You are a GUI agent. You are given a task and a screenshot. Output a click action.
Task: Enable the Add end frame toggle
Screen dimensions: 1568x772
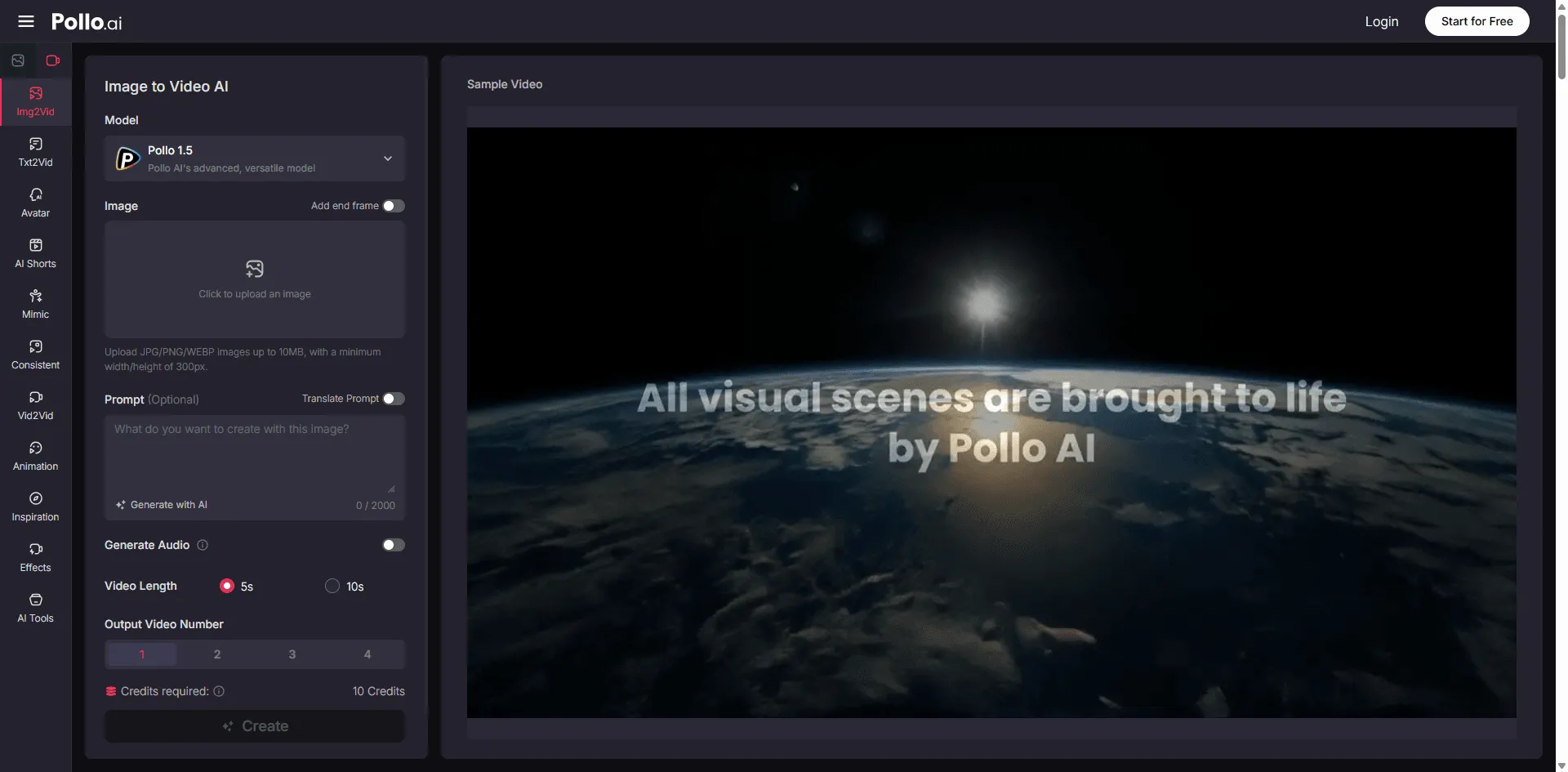click(393, 206)
